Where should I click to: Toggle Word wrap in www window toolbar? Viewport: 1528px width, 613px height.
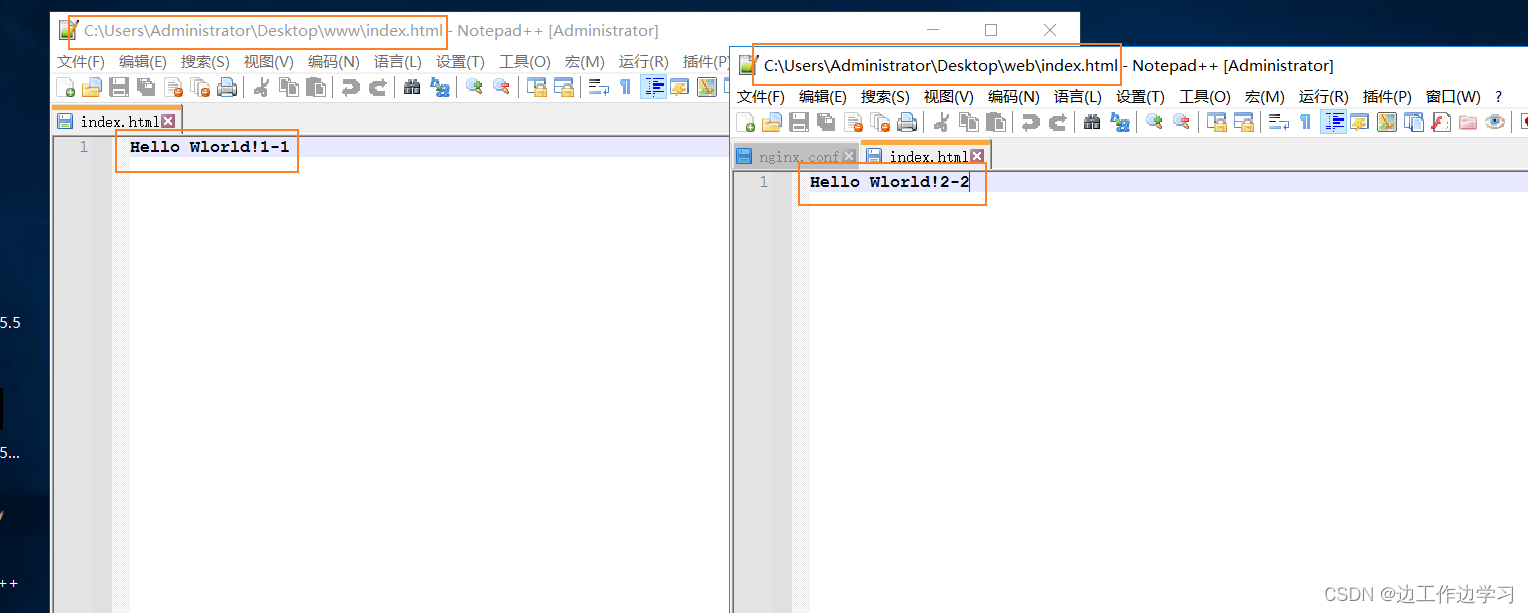coord(598,87)
